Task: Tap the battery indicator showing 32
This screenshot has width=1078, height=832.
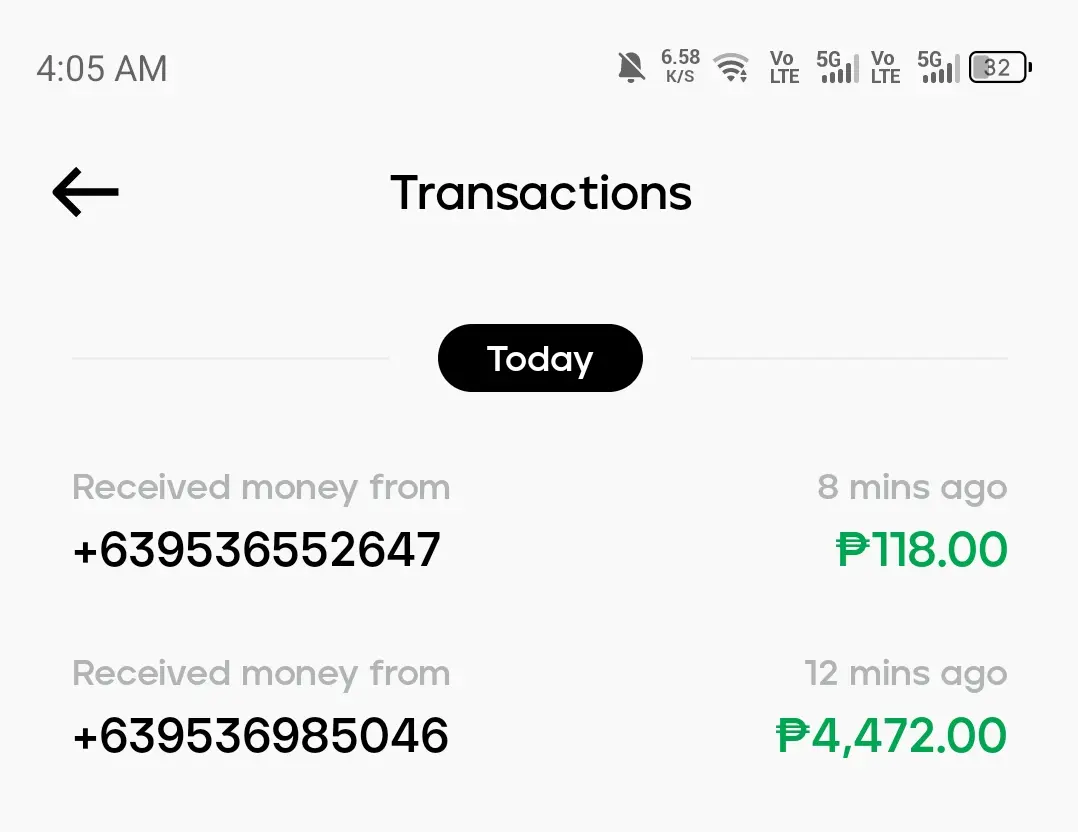Action: click(x=1000, y=67)
